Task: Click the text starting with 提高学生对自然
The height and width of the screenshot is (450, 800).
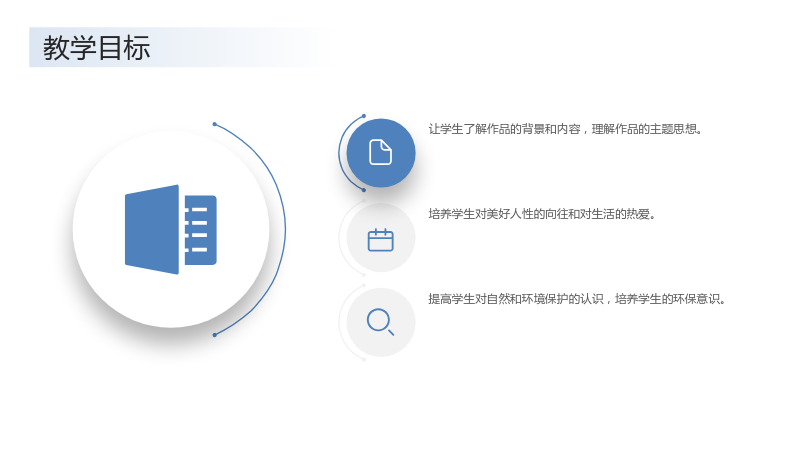Action: click(x=577, y=298)
